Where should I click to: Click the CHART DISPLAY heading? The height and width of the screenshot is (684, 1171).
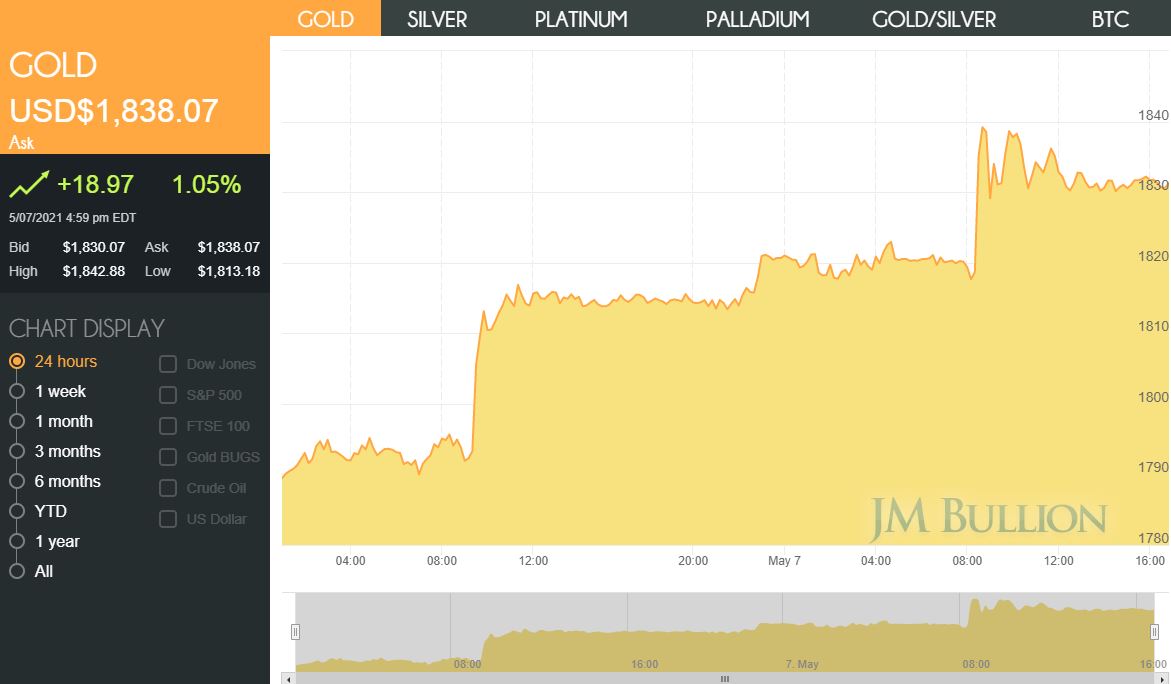[87, 329]
